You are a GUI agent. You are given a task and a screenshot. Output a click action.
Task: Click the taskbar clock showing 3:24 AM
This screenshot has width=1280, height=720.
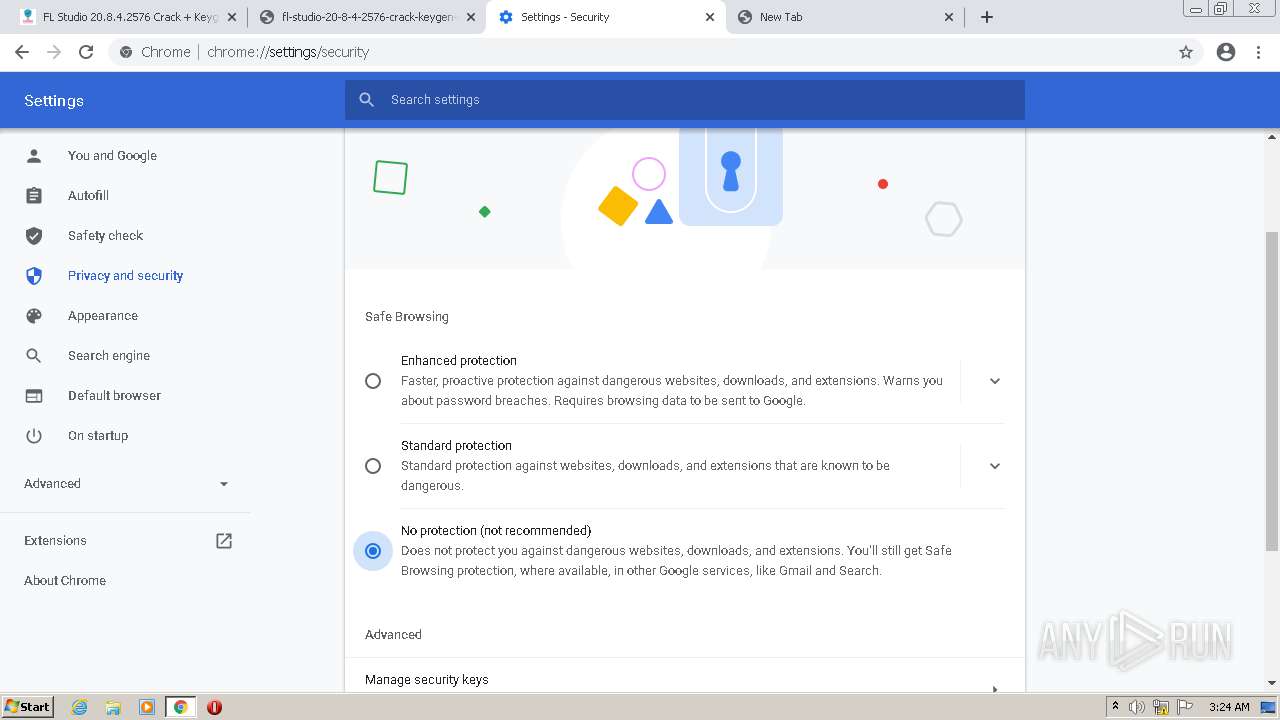[x=1229, y=707]
